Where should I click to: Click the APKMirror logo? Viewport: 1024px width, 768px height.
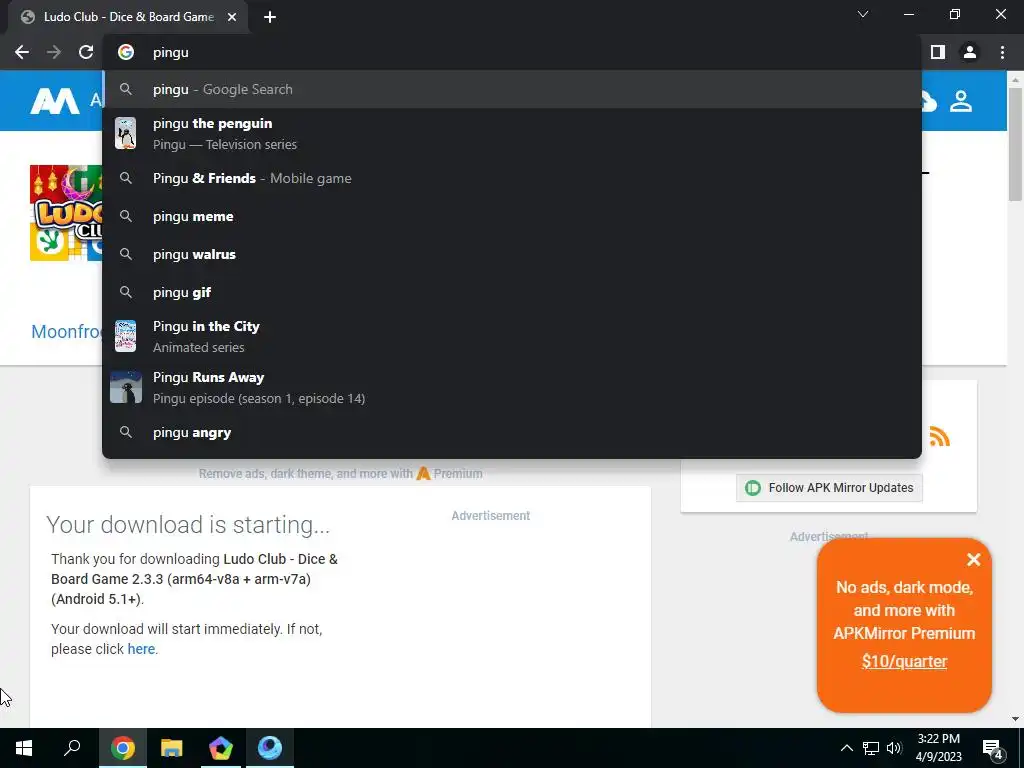(x=55, y=101)
